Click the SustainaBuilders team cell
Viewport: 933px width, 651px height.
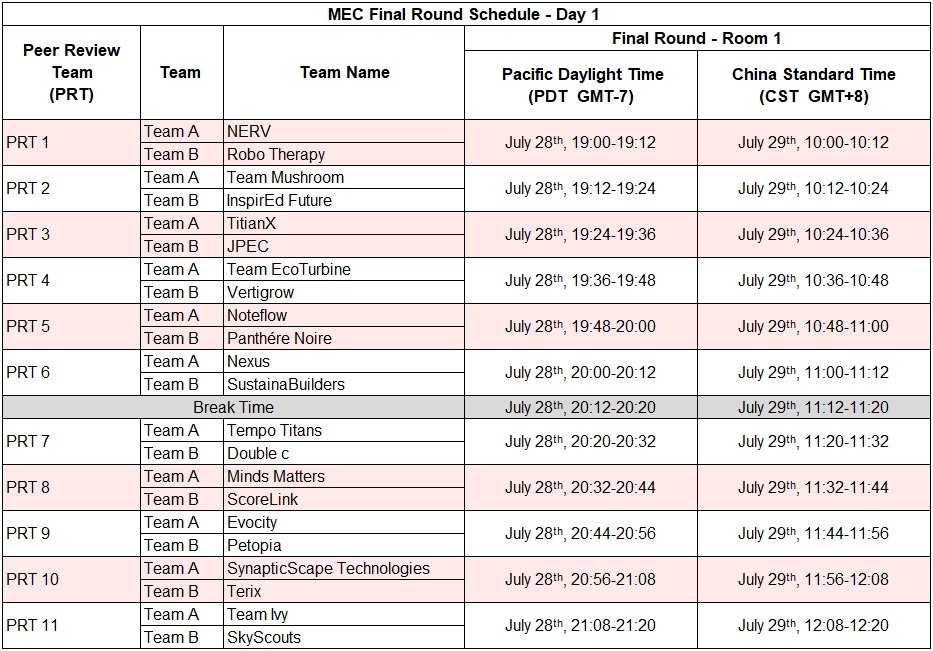click(286, 384)
